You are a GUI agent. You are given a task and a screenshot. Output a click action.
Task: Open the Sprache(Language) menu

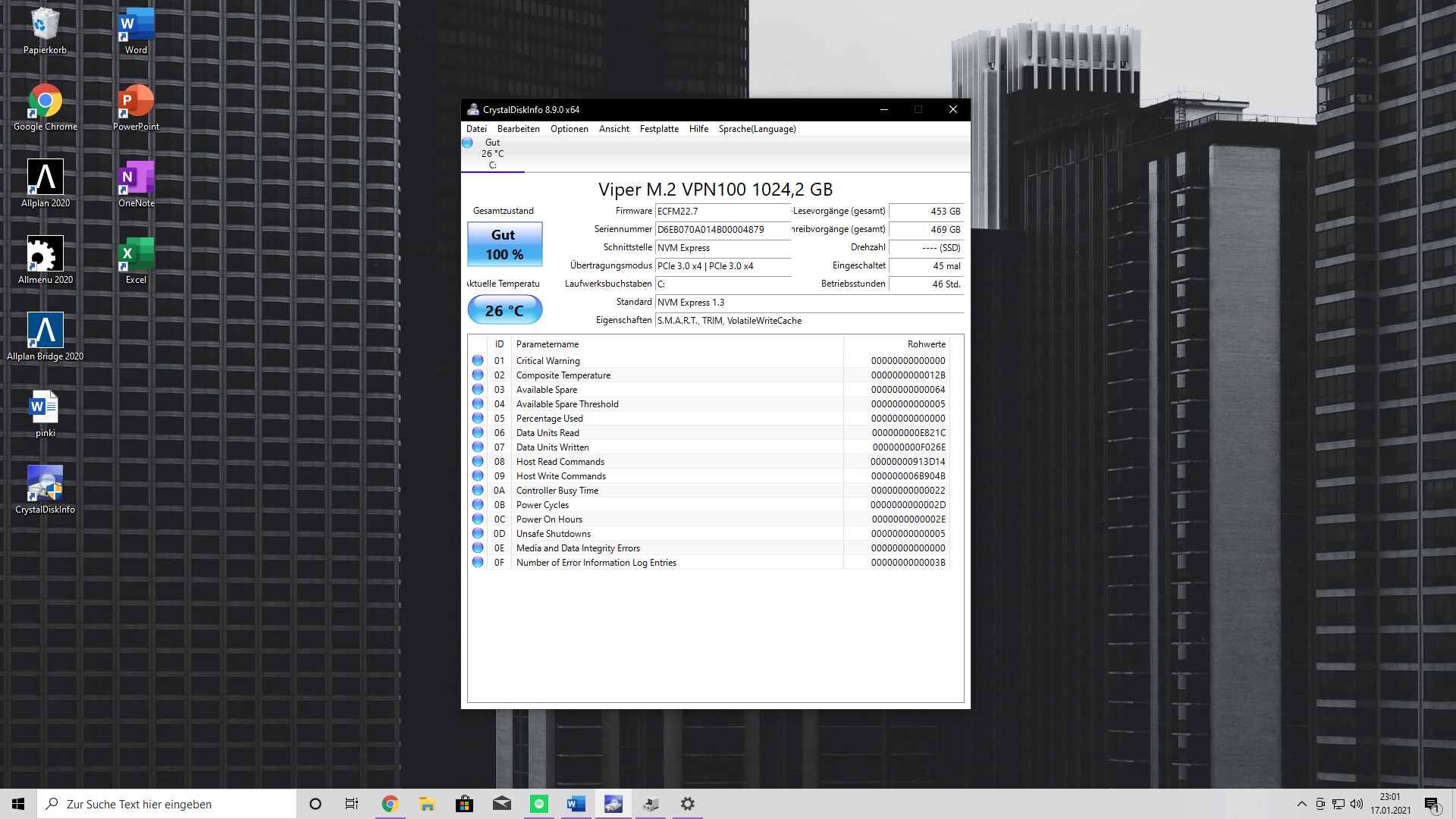(x=757, y=129)
